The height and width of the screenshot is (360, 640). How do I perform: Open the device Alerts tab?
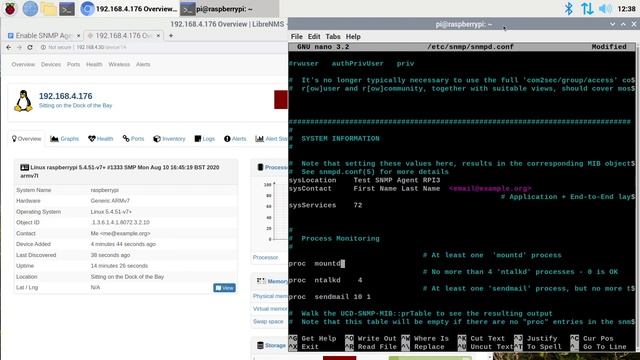coord(235,139)
